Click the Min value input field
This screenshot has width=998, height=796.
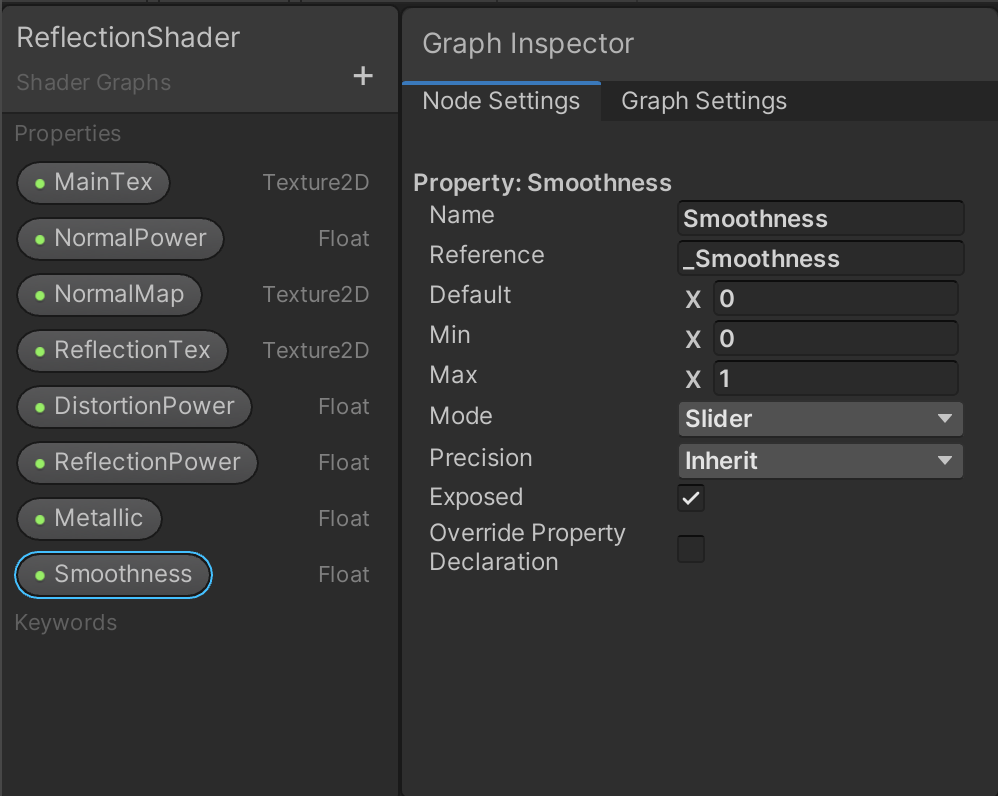click(835, 339)
